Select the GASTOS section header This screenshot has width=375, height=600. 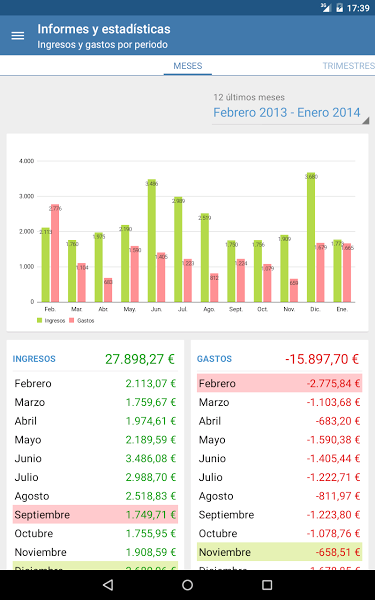click(214, 359)
